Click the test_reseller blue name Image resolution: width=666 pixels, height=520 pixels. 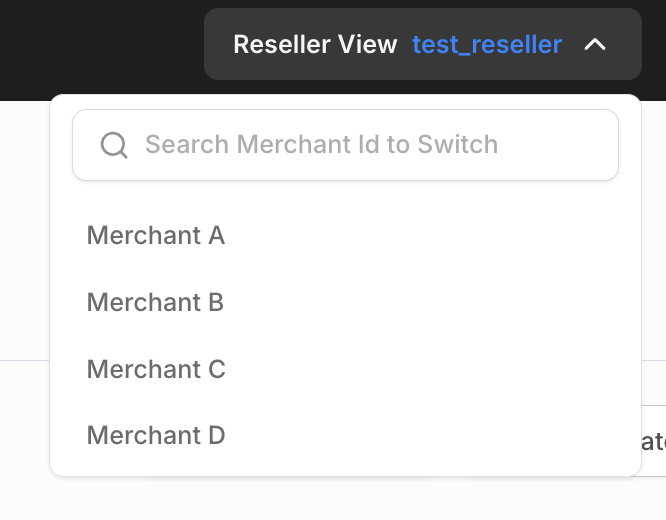pos(486,45)
